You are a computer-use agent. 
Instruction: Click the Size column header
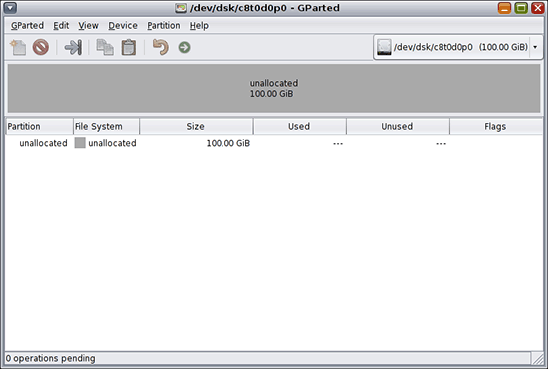coord(196,126)
